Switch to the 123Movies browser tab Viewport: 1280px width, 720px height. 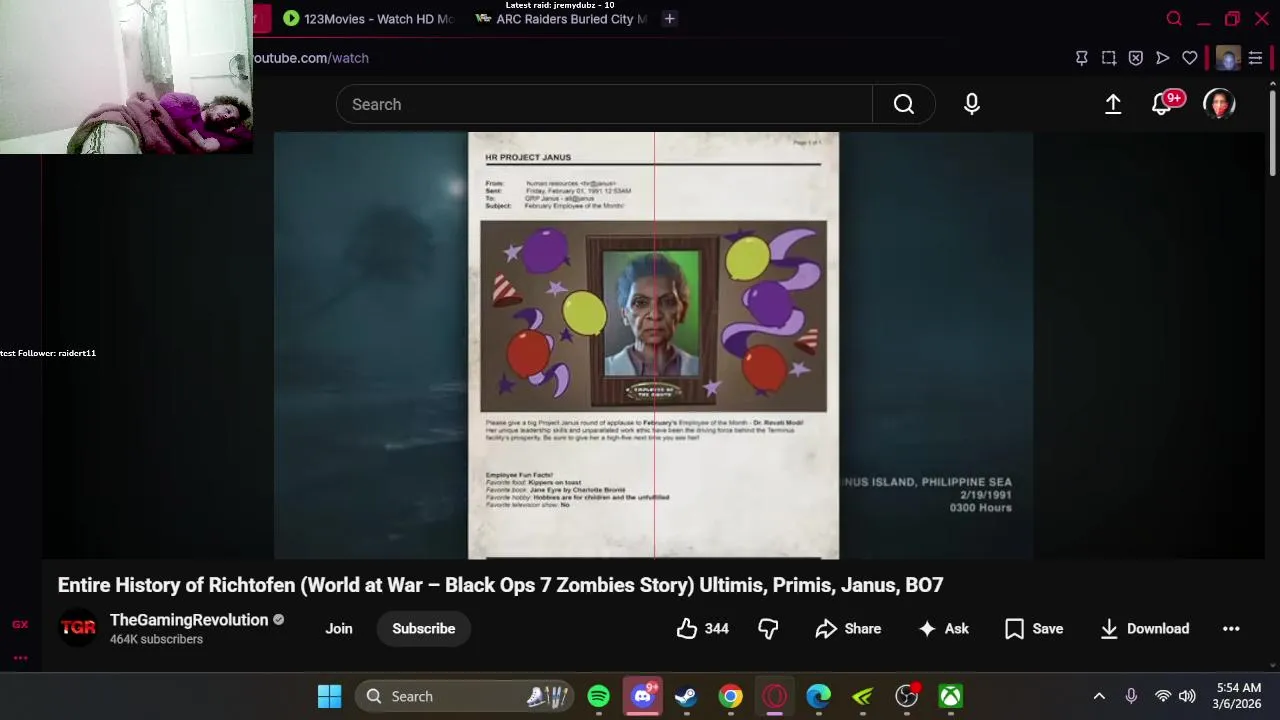tap(368, 18)
